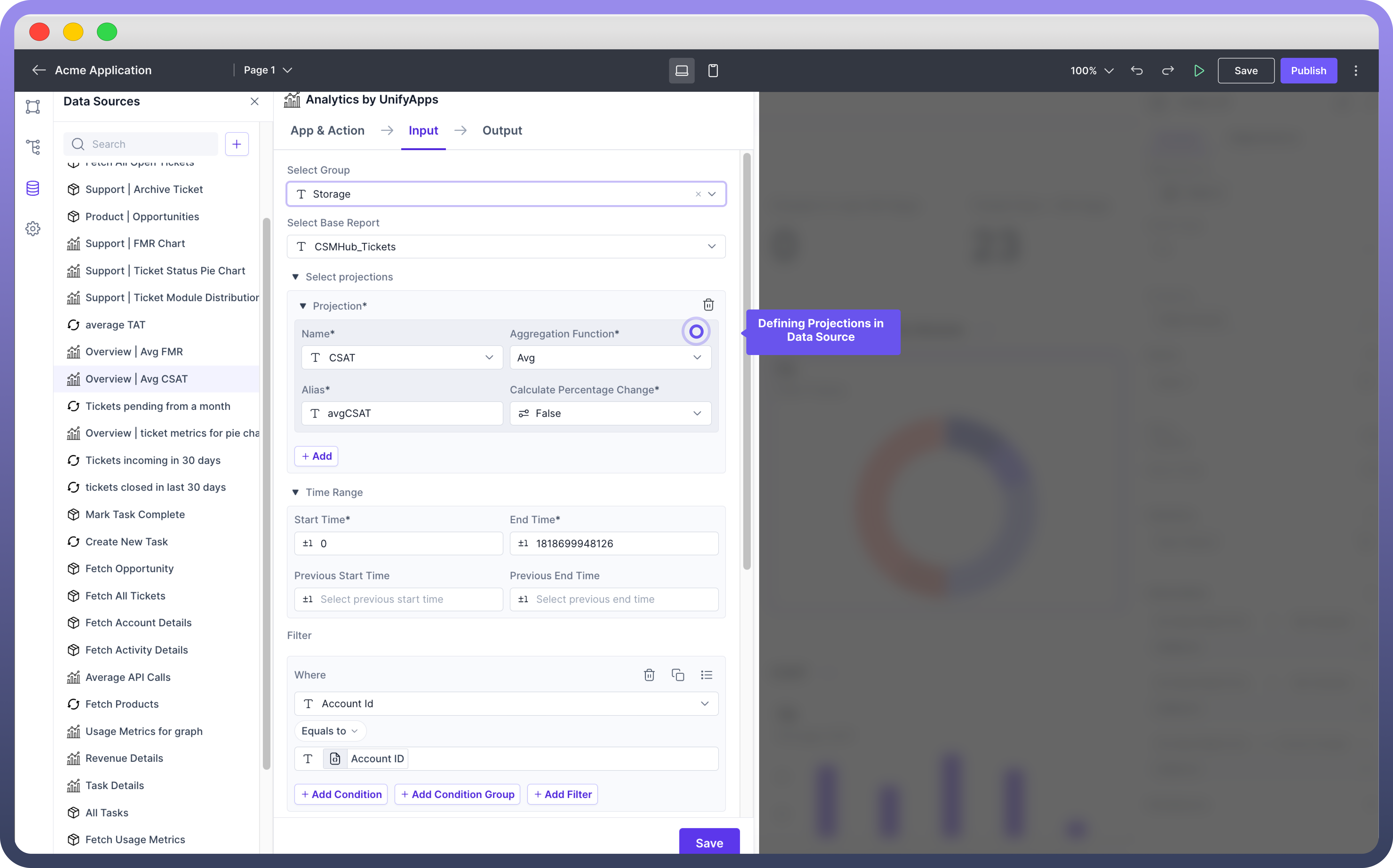Click the preview play button
The width and height of the screenshot is (1393, 868).
(x=1199, y=71)
